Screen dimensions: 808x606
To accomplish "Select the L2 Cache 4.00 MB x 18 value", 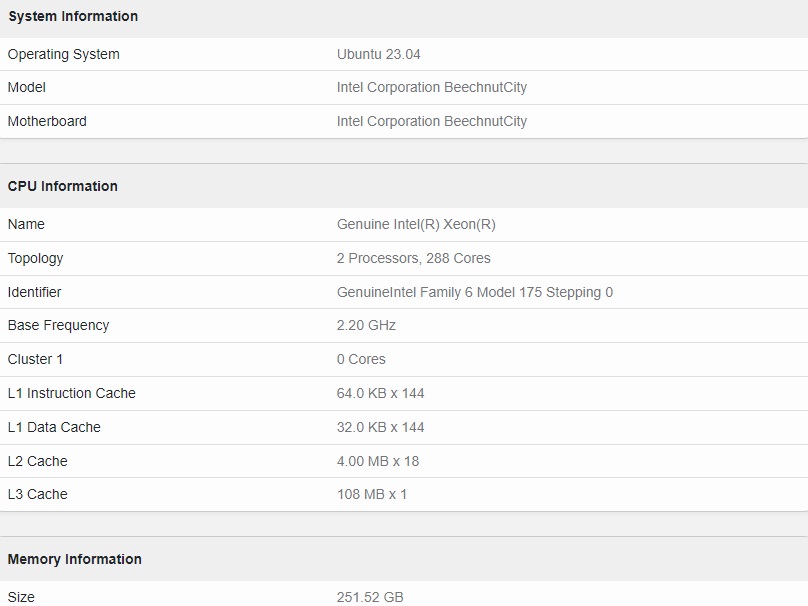I will pos(378,461).
